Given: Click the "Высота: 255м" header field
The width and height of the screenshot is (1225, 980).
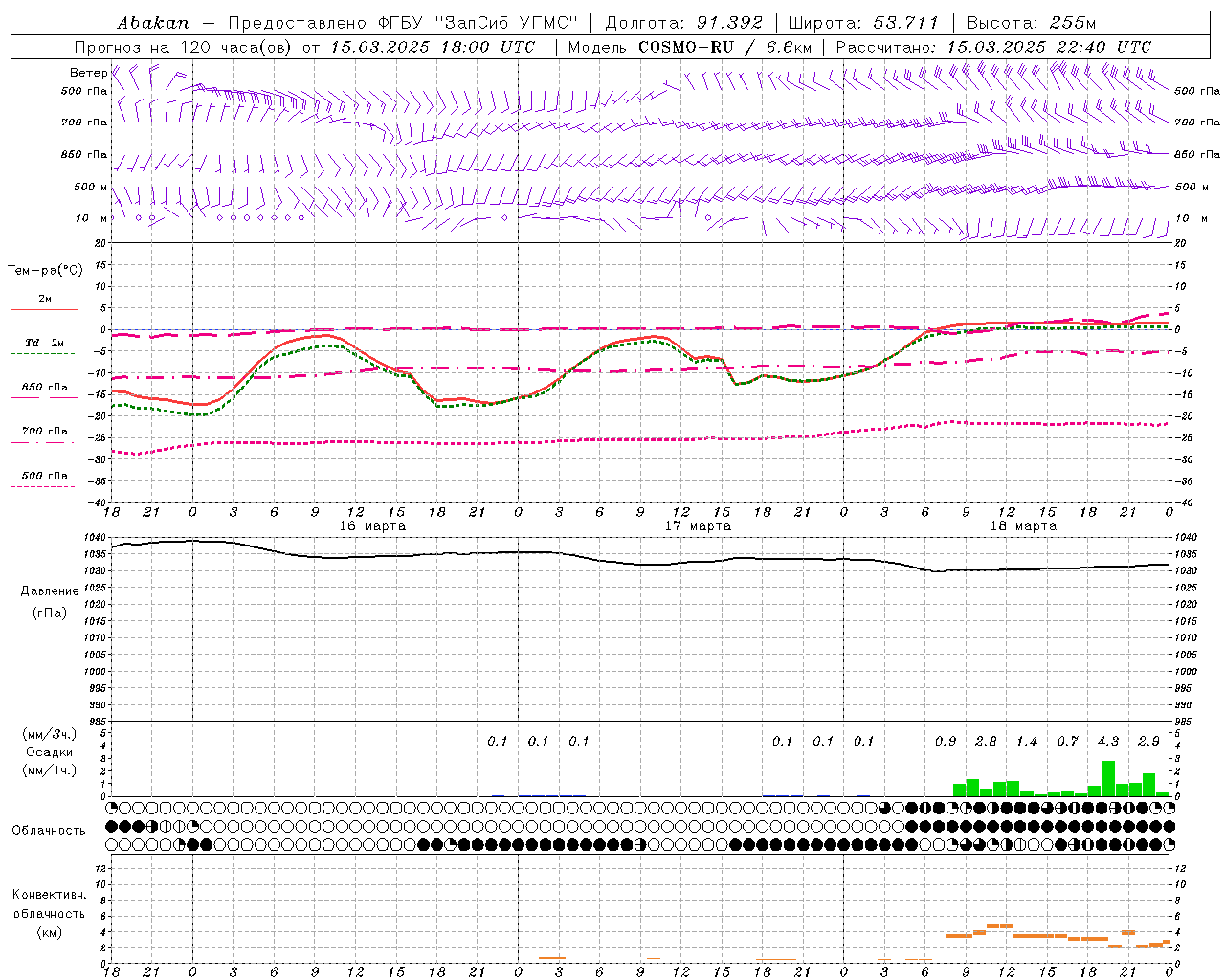Looking at the screenshot, I should (x=1031, y=23).
